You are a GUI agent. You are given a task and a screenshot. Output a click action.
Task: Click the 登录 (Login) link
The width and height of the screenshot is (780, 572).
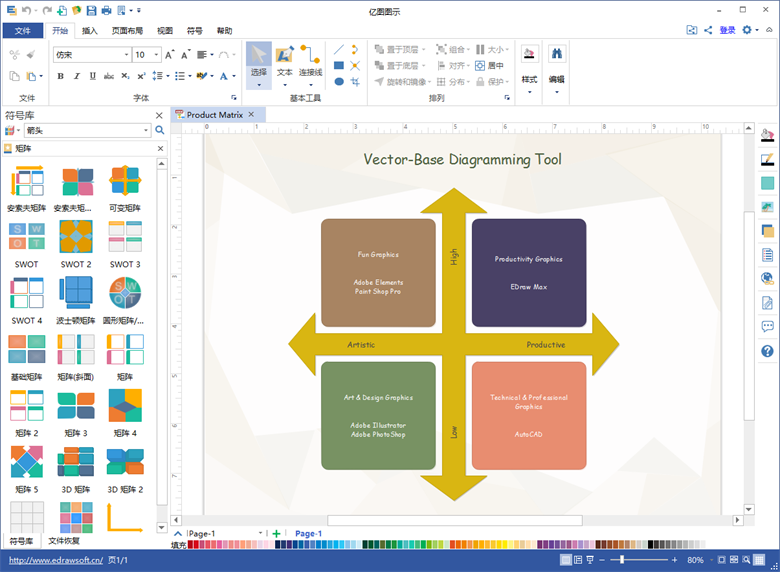click(x=727, y=30)
